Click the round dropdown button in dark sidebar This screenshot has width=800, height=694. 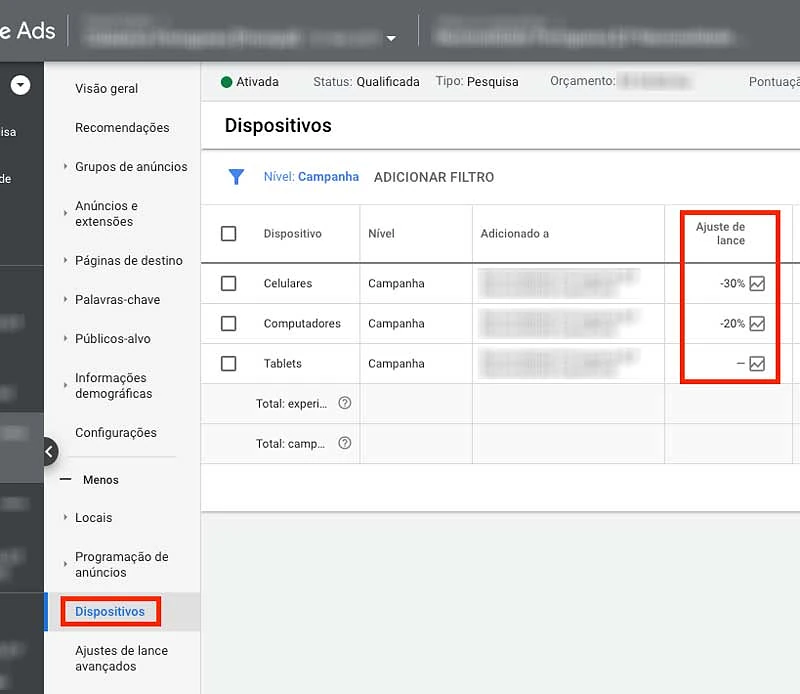[x=20, y=85]
